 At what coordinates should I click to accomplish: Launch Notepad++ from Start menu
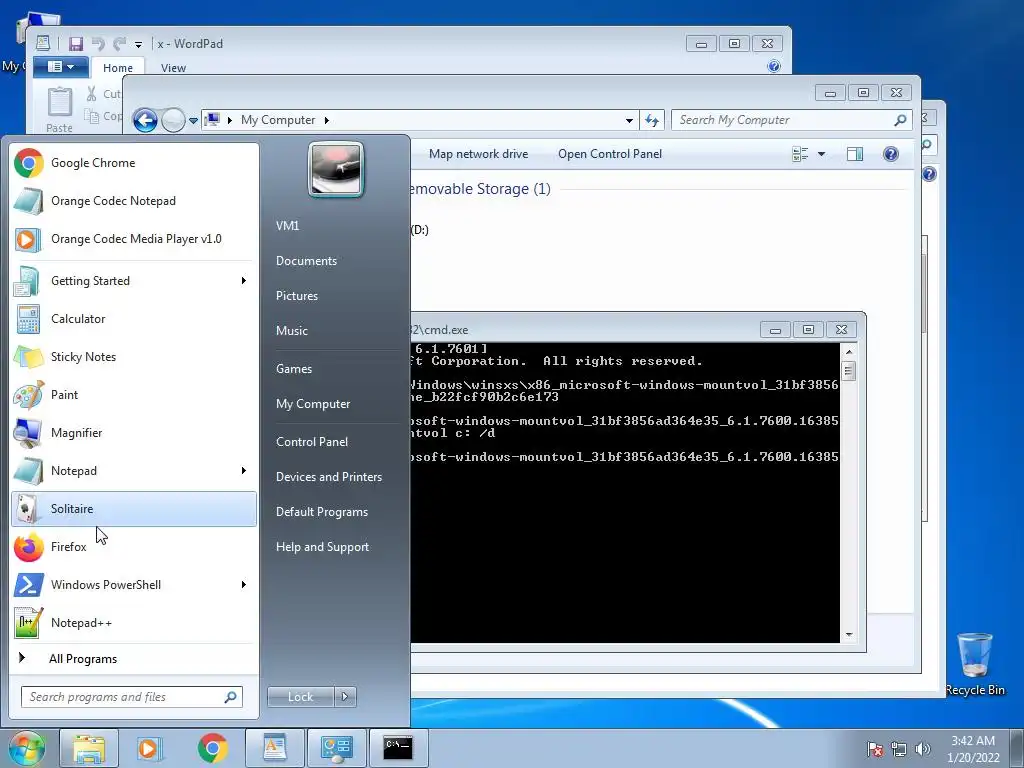coord(134,622)
